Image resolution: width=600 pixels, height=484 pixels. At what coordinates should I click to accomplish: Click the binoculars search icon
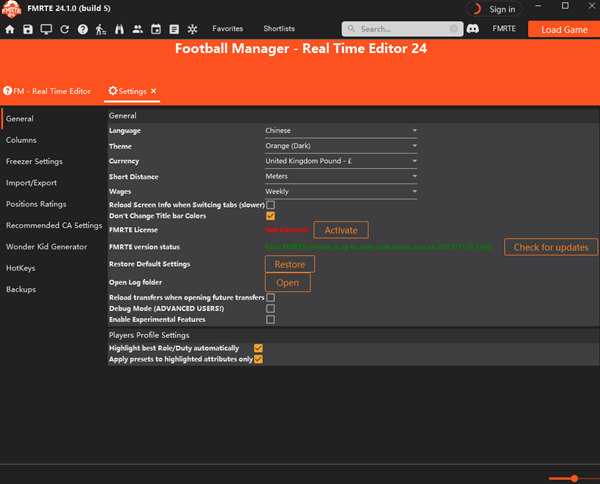[x=119, y=29]
